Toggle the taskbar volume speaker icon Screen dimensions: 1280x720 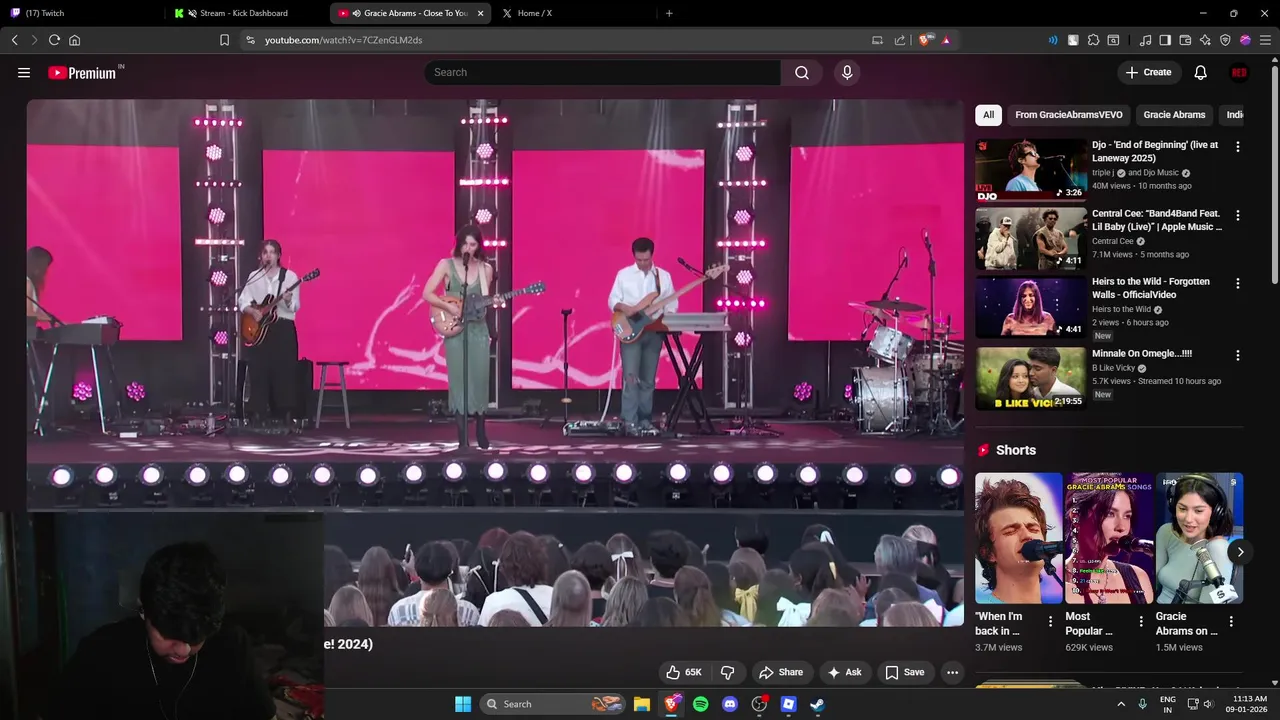(x=1208, y=704)
